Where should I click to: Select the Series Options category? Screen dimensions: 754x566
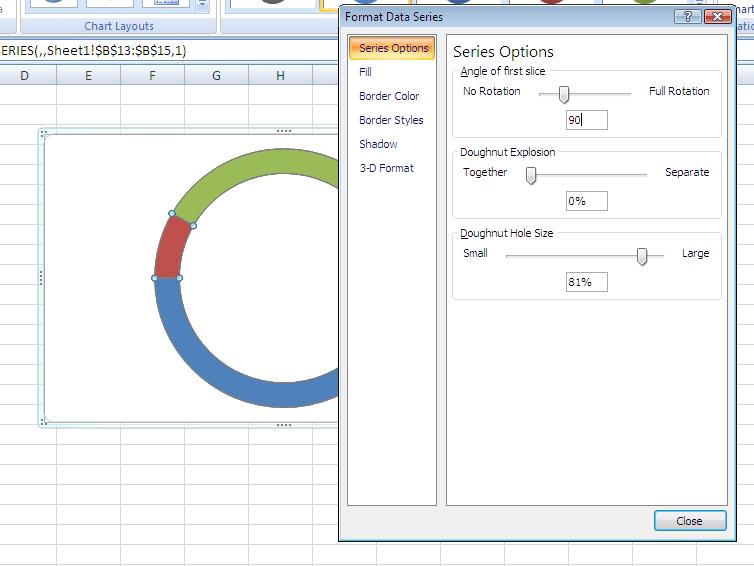(392, 48)
